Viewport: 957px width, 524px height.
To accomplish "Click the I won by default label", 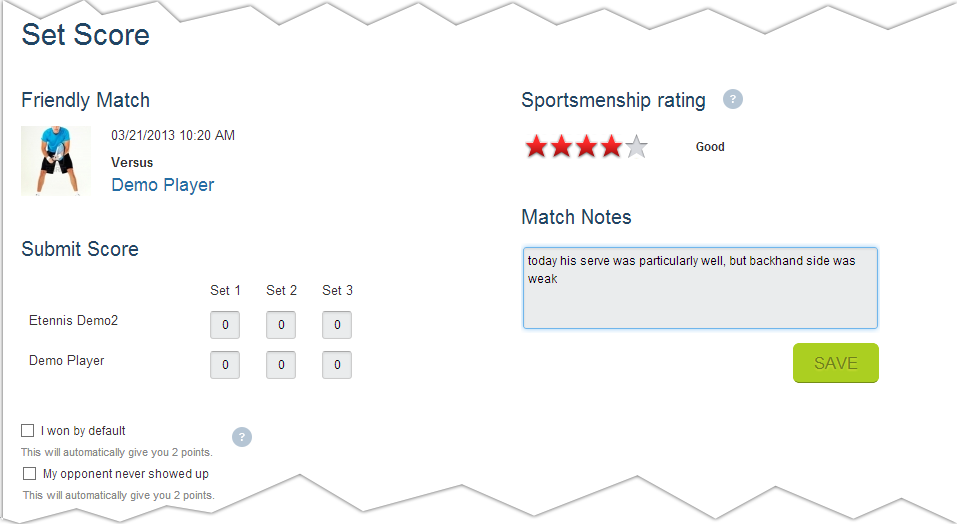I will tap(83, 431).
